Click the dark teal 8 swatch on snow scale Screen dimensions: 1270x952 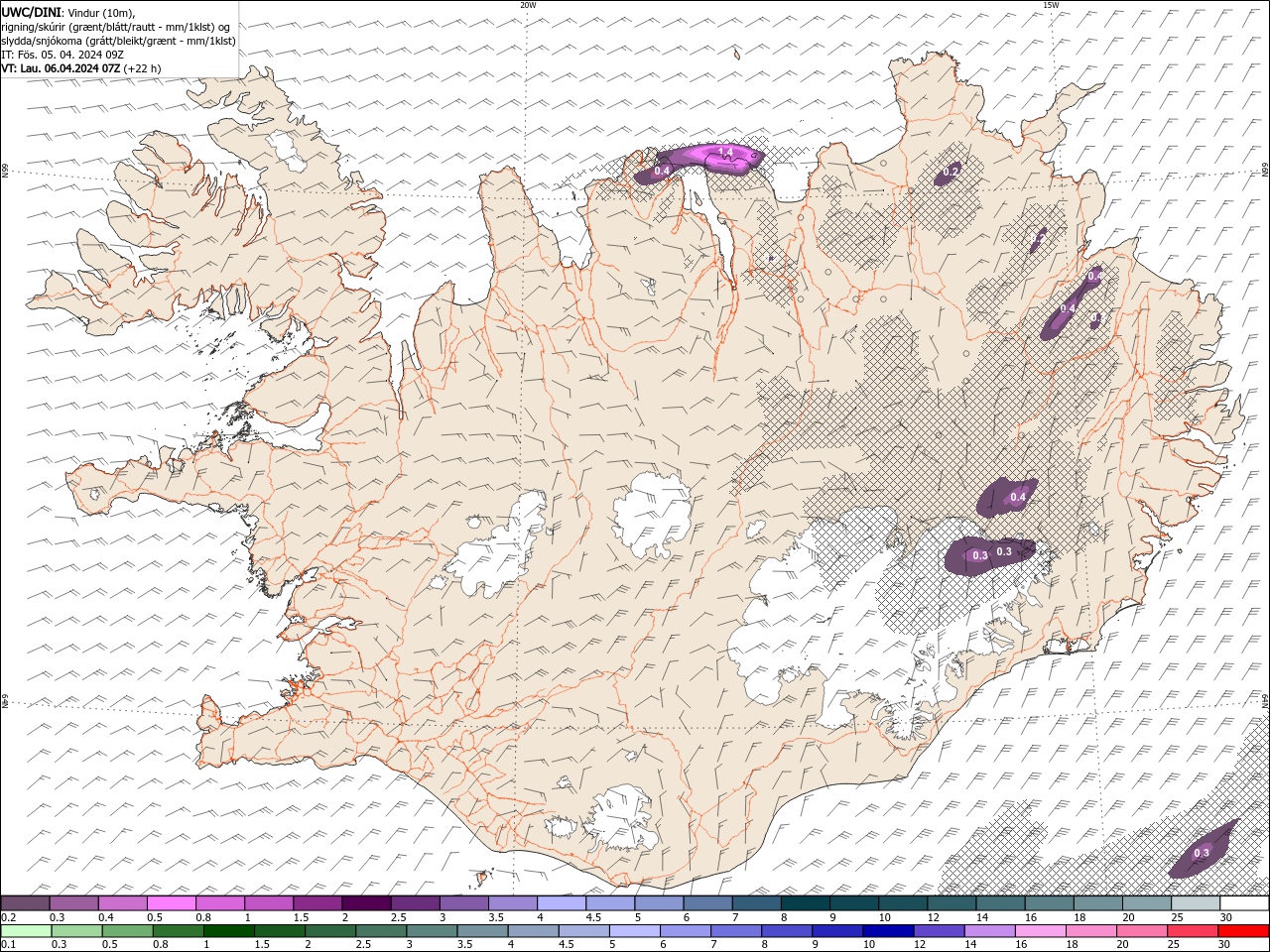point(805,903)
